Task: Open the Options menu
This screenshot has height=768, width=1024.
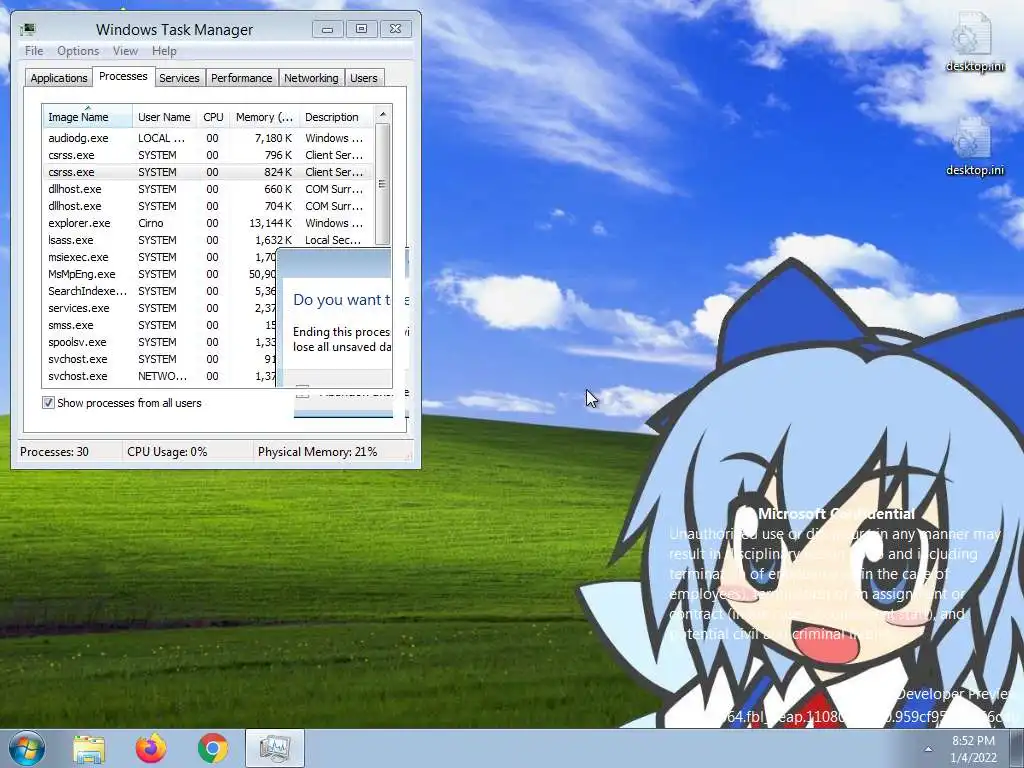Action: 78,51
